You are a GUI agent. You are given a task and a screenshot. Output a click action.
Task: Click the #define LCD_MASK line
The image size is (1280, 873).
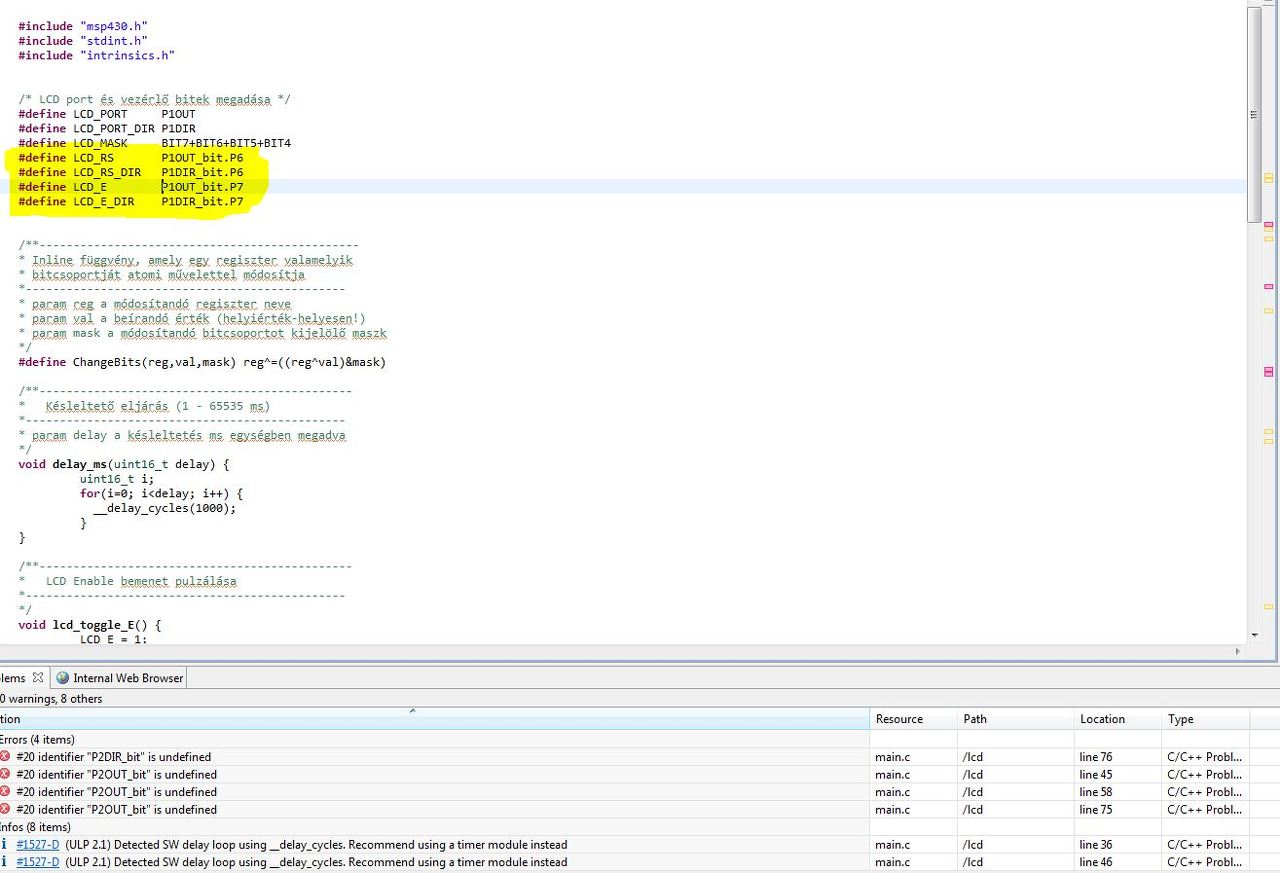pyautogui.click(x=154, y=143)
